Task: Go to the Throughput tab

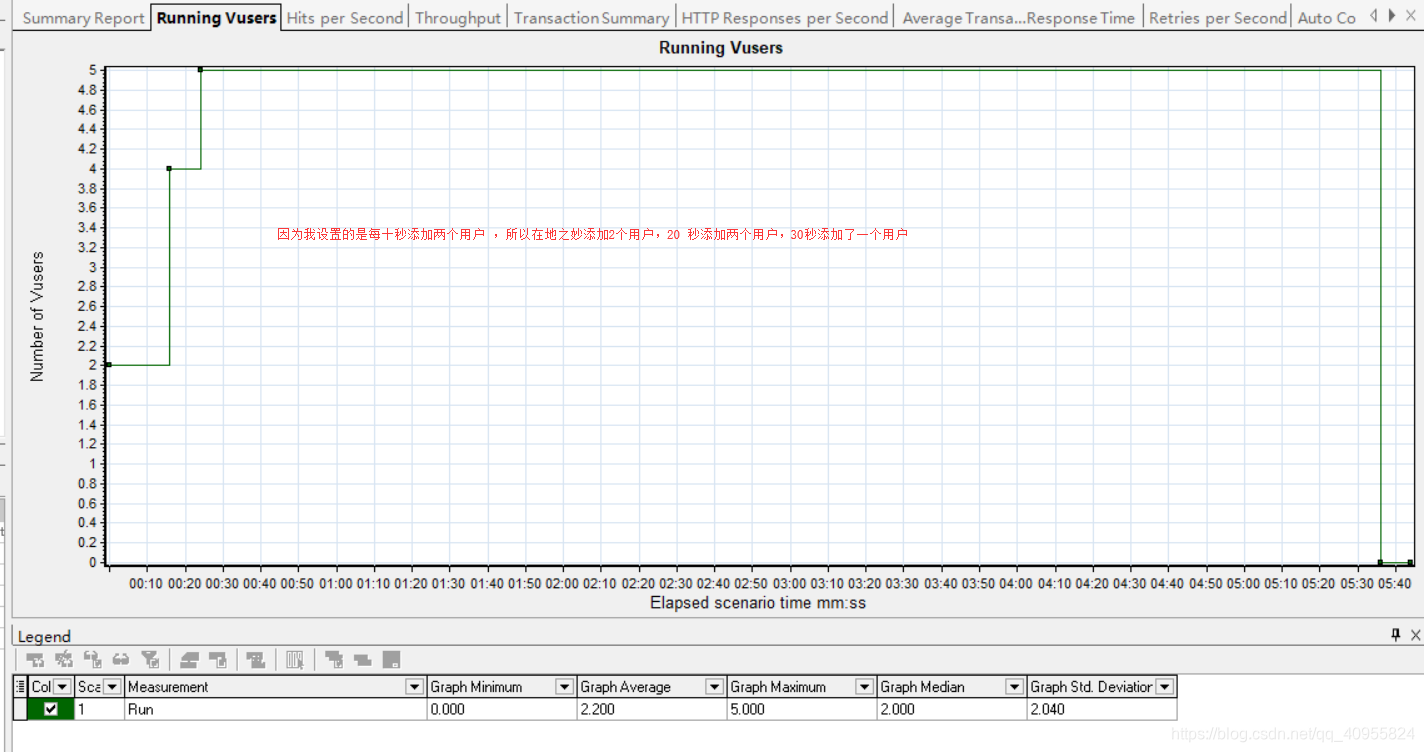Action: pyautogui.click(x=457, y=18)
